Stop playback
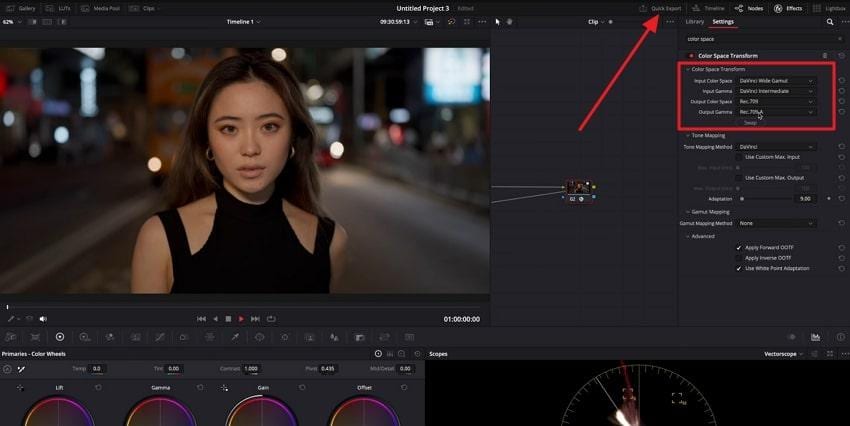Viewport: 850px width, 426px height. 228,319
